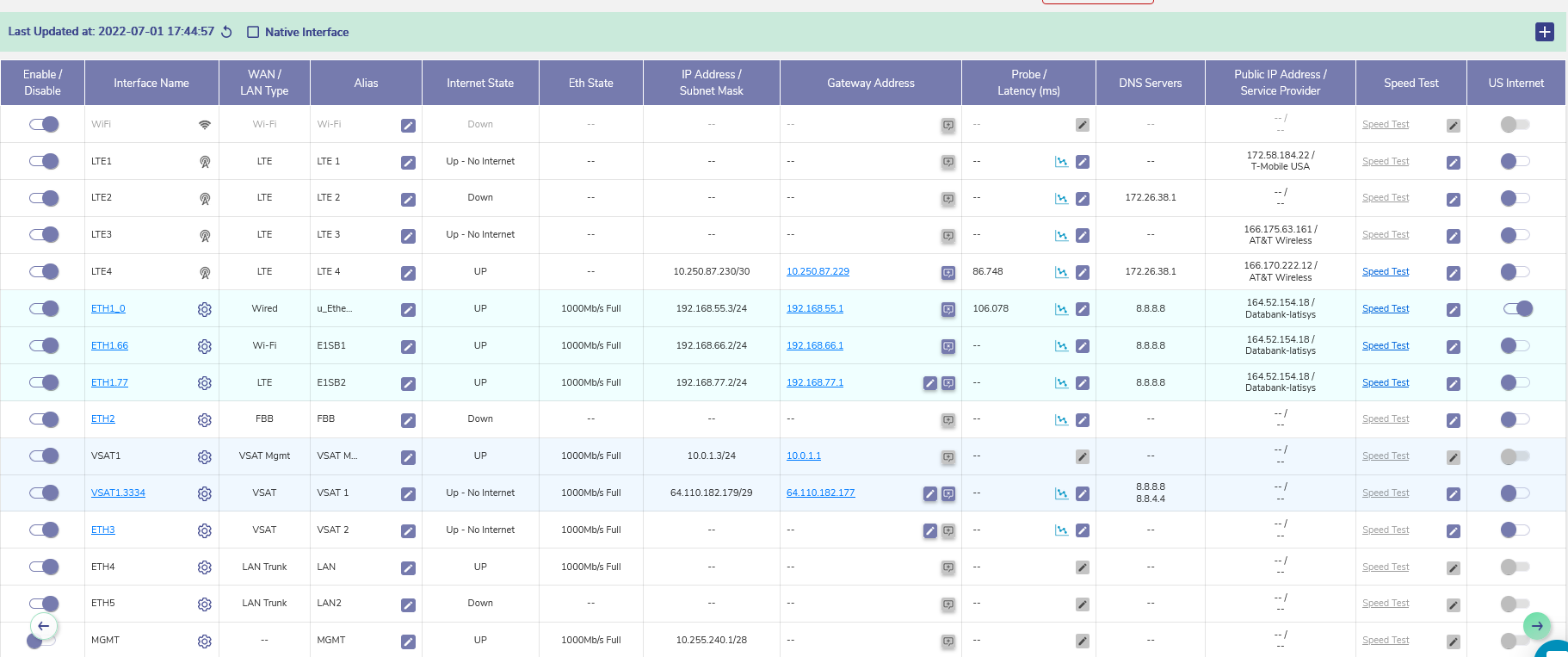Disable the WiFi interface toggle
The width and height of the screenshot is (1568, 657).
click(44, 124)
